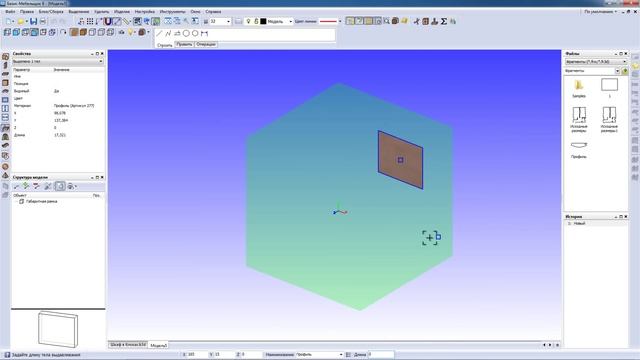
Task: Click the stamp icon left of Sigma
Action: click(x=435, y=21)
